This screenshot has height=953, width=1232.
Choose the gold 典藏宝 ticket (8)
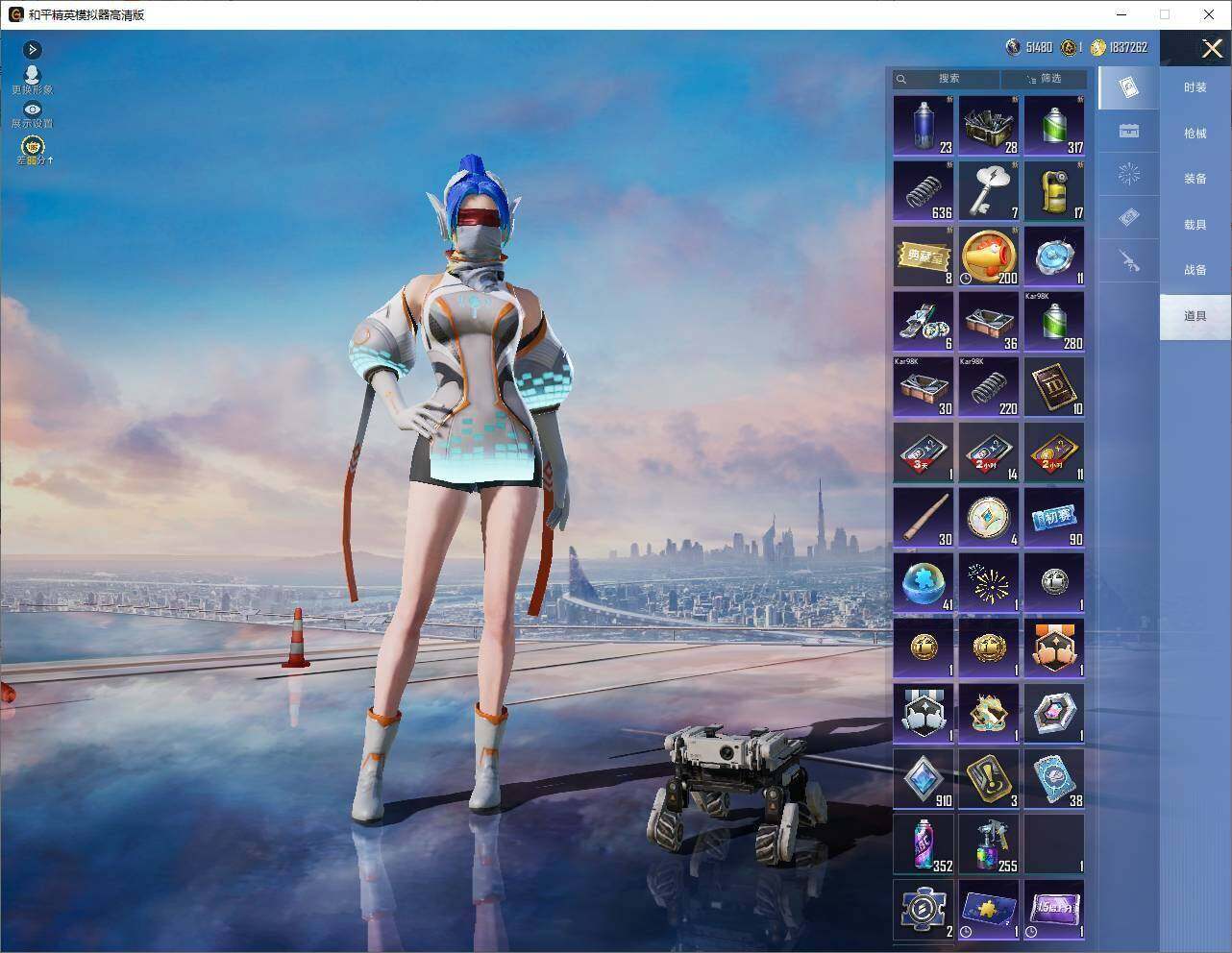924,256
